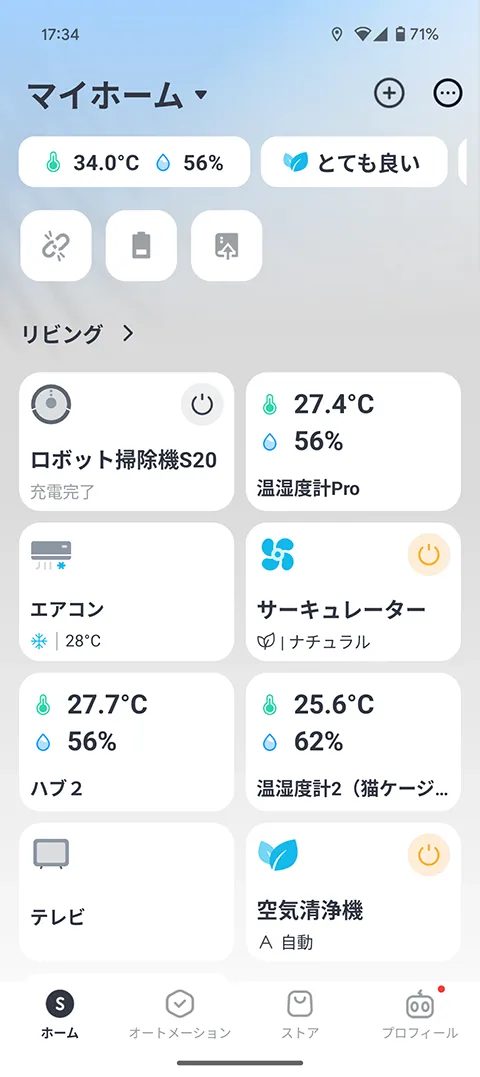Tap the air conditioner device icon
Image resolution: width=480 pixels, height=1077 pixels.
(x=51, y=555)
